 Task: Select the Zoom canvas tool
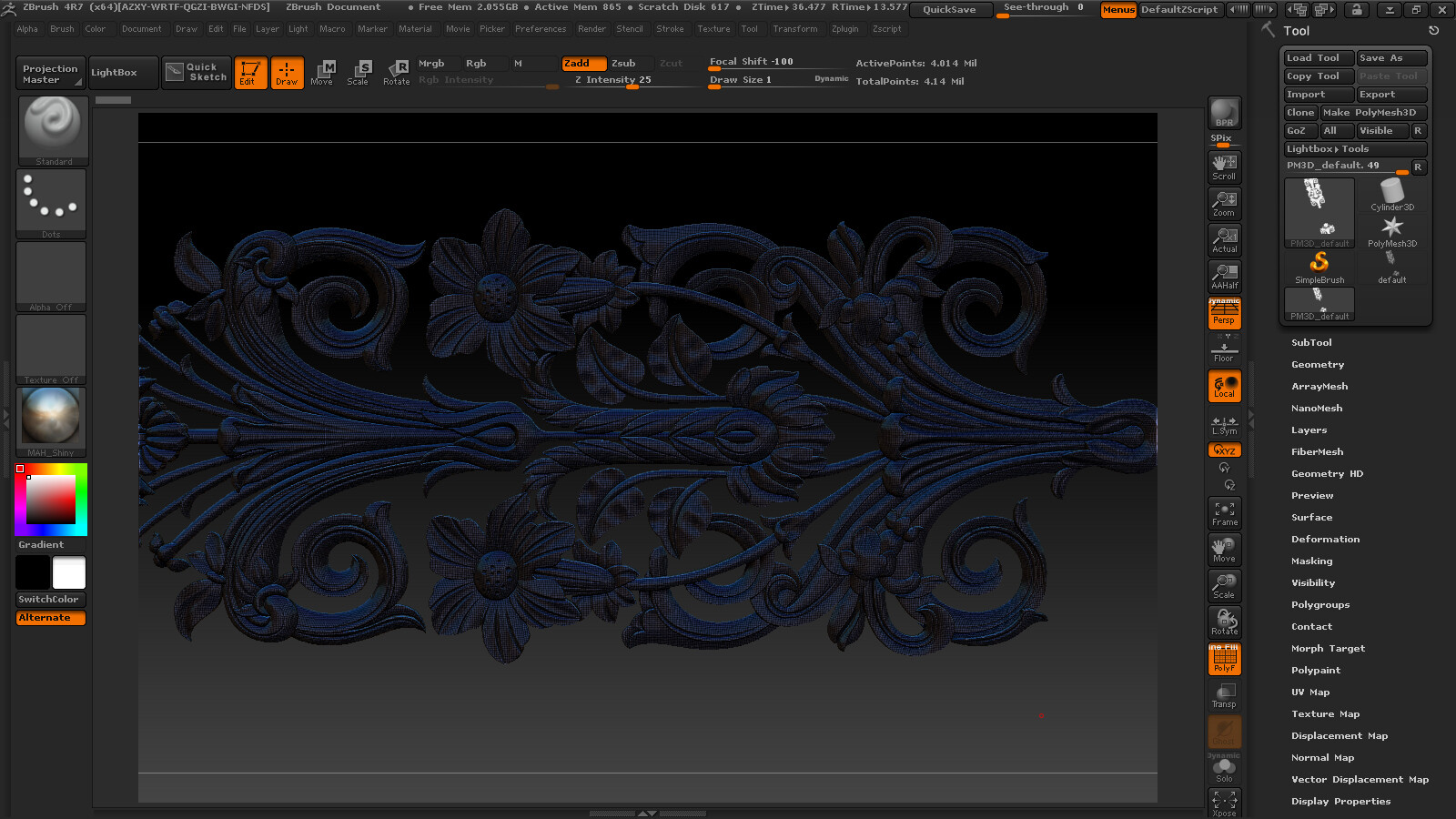[1224, 203]
